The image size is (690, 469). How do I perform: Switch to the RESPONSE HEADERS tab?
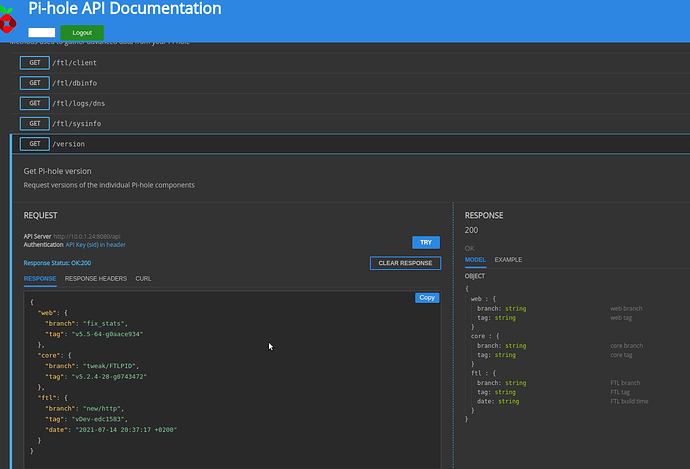[x=96, y=278]
